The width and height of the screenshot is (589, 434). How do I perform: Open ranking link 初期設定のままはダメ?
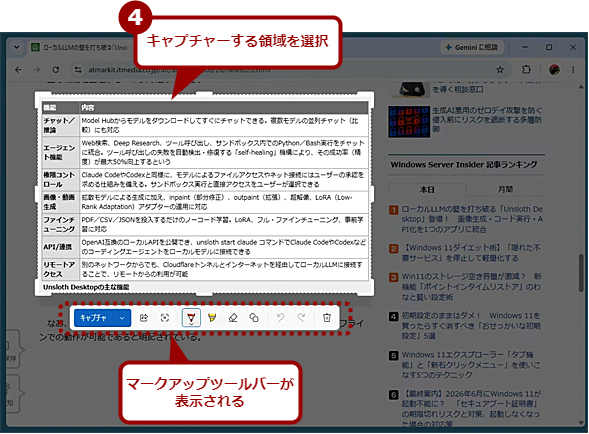[x=471, y=325]
